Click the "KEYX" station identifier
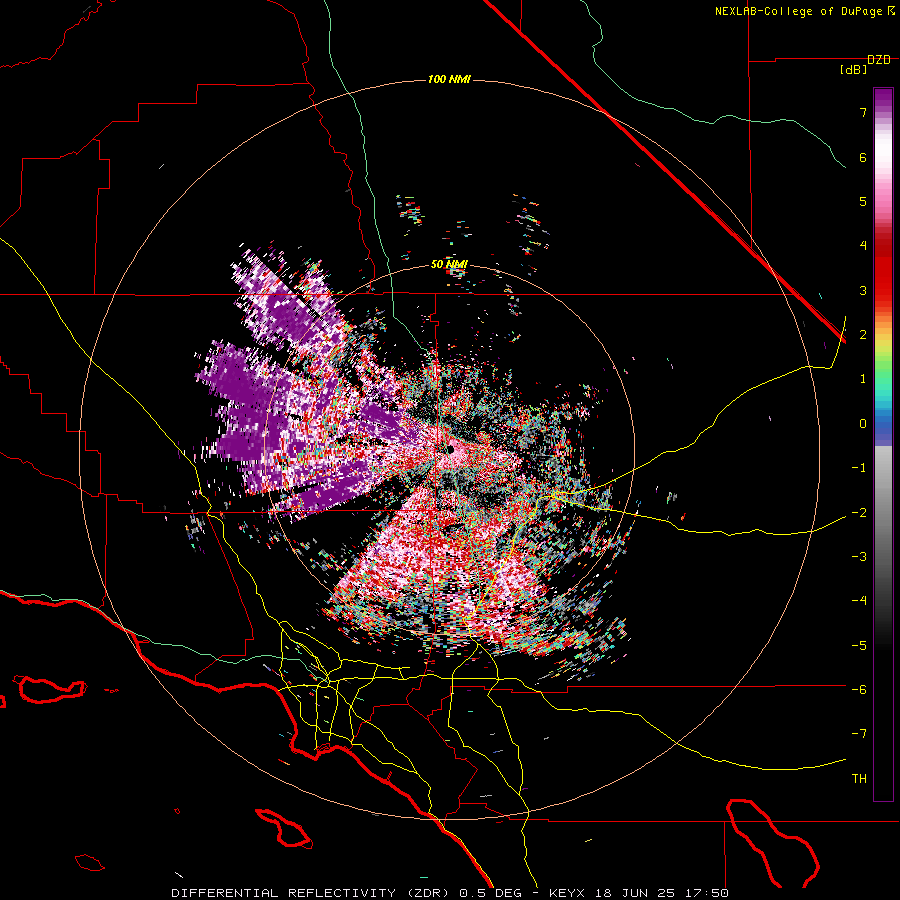The height and width of the screenshot is (900, 900). [x=568, y=893]
